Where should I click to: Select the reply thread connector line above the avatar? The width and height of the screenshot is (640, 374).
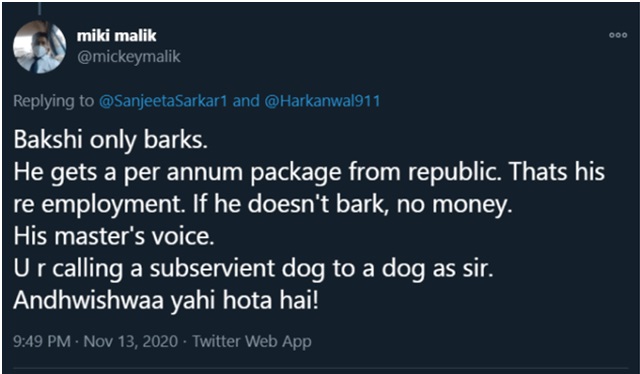tap(40, 9)
